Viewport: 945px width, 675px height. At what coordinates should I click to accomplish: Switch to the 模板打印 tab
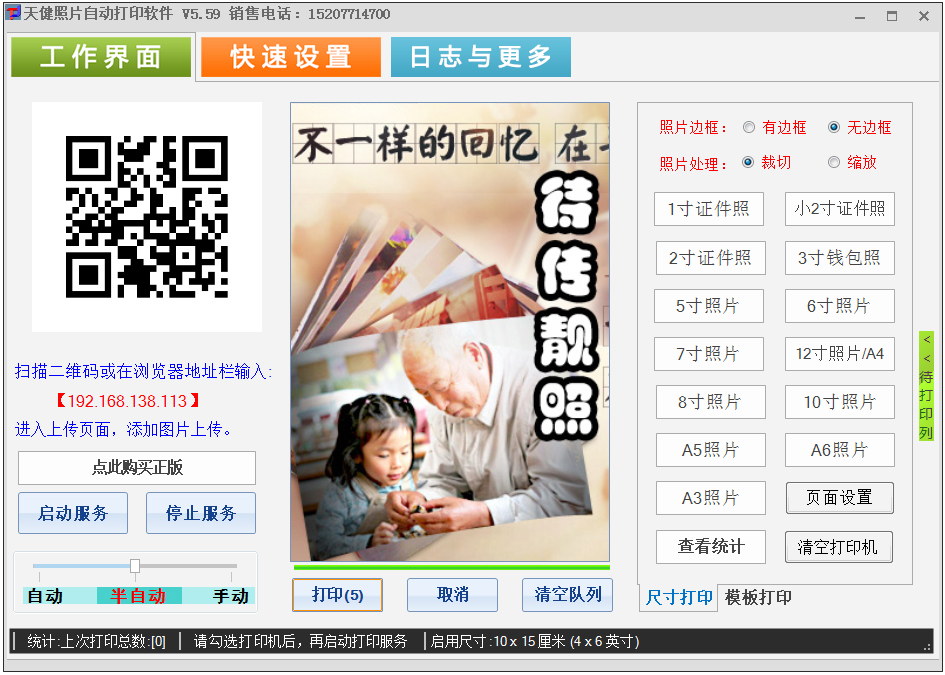[x=758, y=597]
